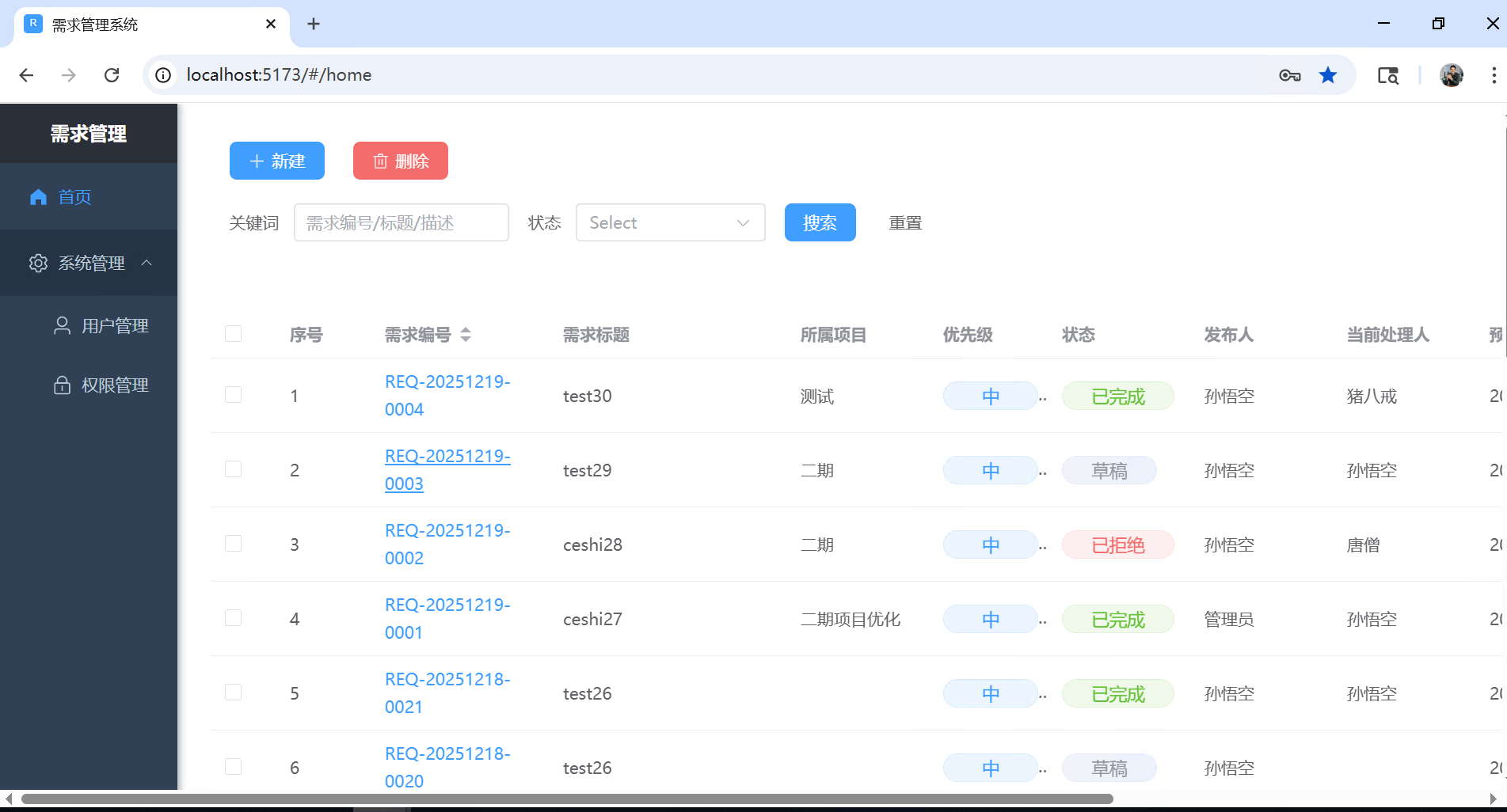Collapse the 系统管理 menu chevron
The image size is (1507, 812).
point(147,263)
